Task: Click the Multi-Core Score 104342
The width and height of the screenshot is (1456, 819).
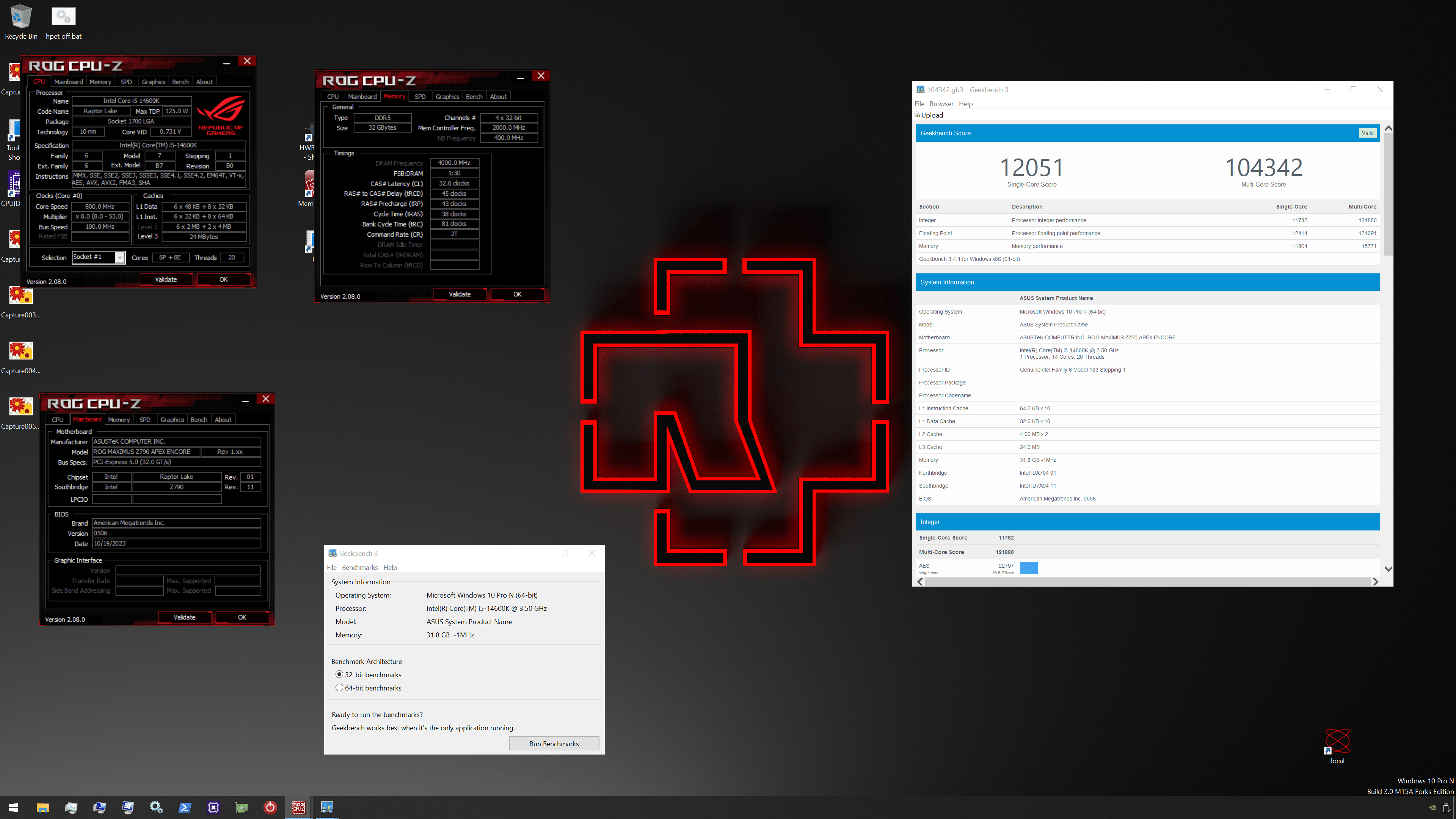Action: (1263, 167)
